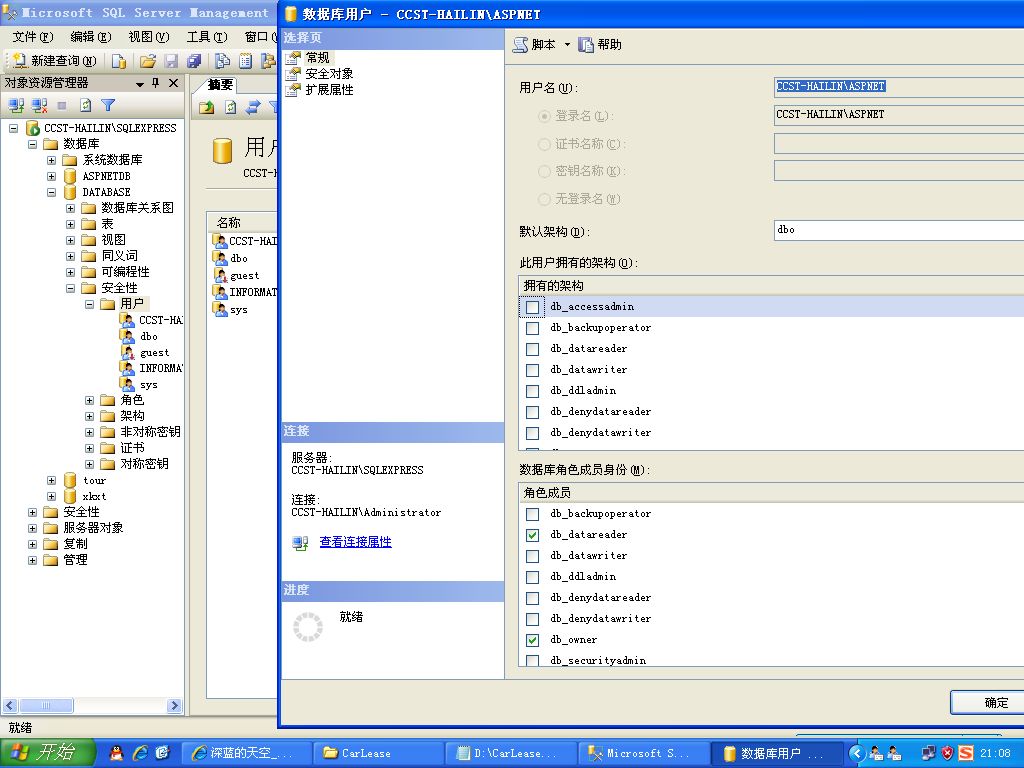1024x768 pixels.
Task: Collapse the CCST-HAILIN\SQLEXPRESS server node
Action: tap(14, 128)
